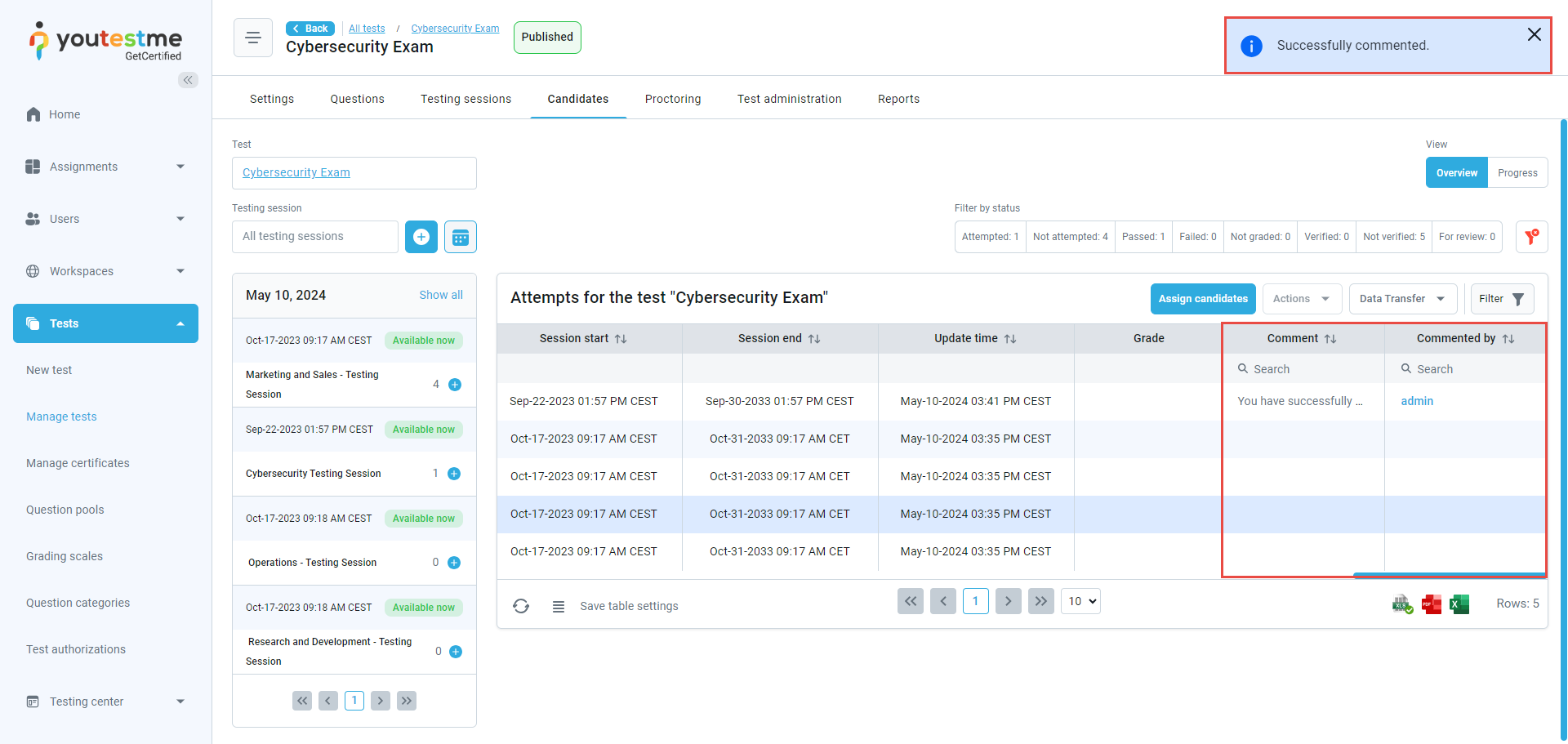The width and height of the screenshot is (1568, 744).
Task: Open the Actions dropdown
Action: pyautogui.click(x=1302, y=299)
